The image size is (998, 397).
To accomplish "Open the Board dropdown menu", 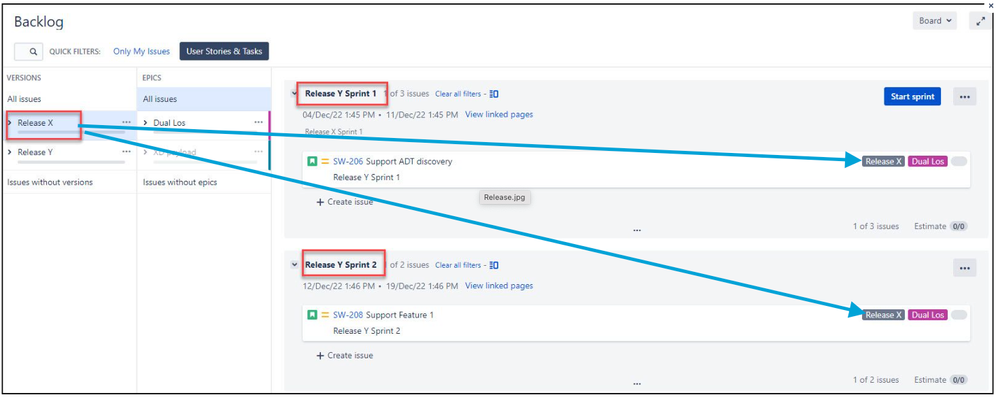I will coord(934,21).
